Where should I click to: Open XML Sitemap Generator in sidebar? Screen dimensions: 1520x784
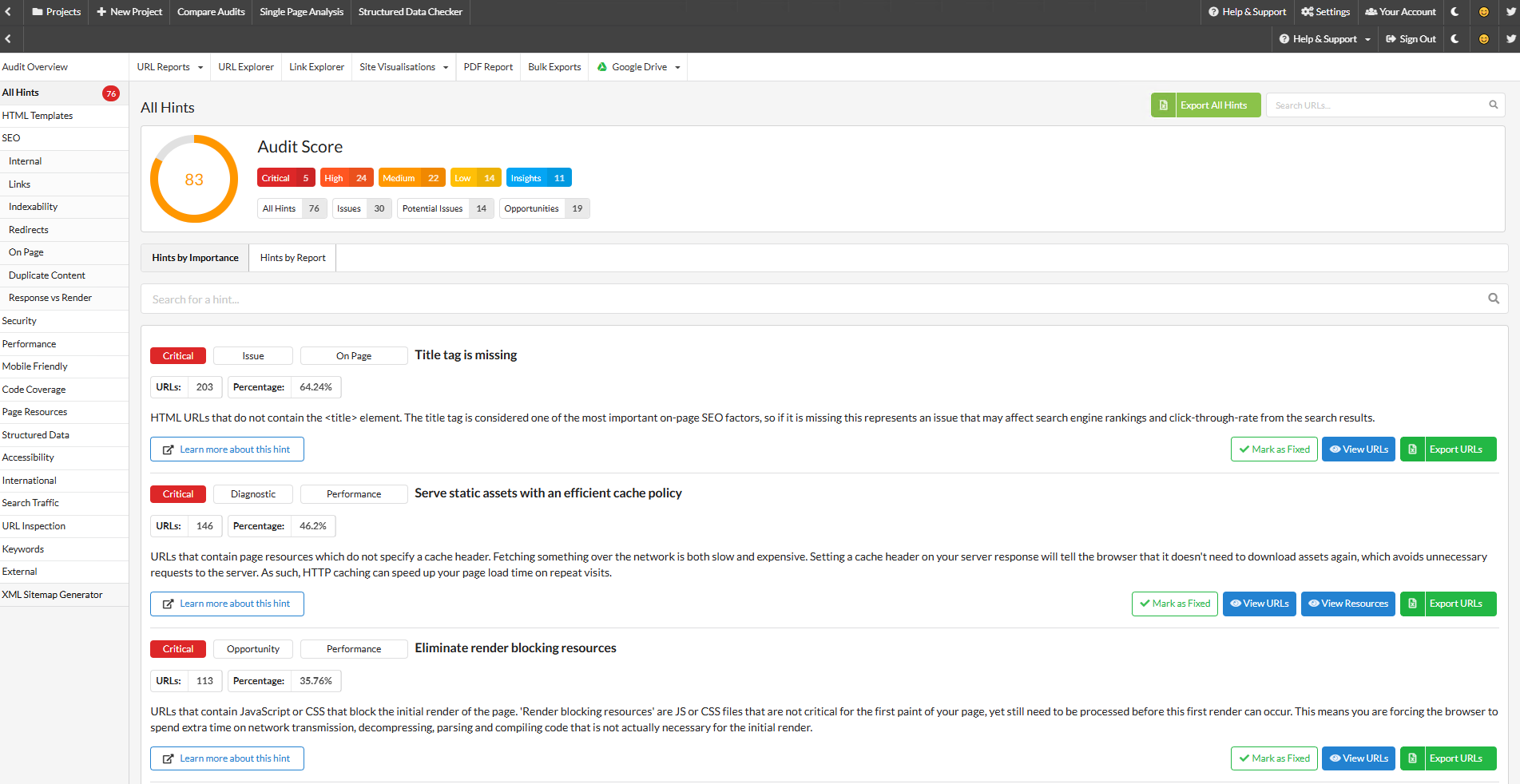(64, 595)
